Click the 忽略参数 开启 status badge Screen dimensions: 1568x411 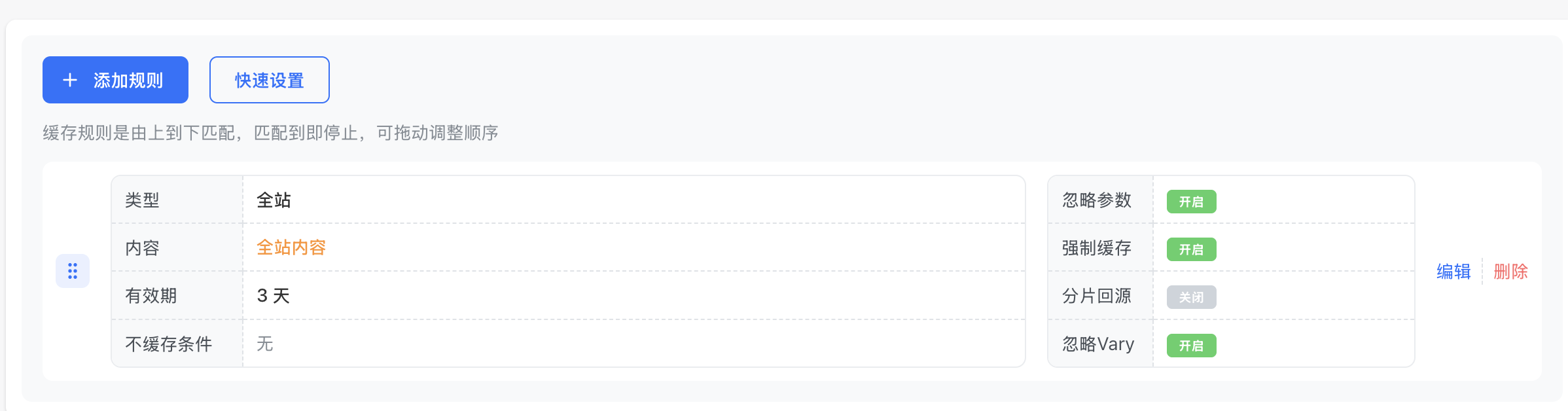(x=1191, y=202)
